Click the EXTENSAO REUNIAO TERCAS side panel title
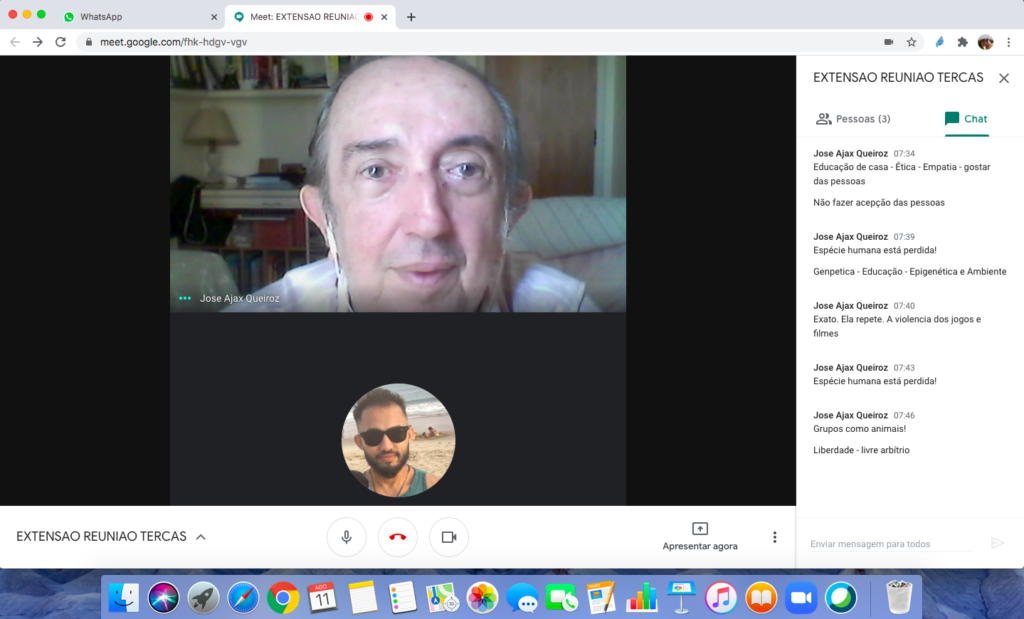 pos(898,78)
